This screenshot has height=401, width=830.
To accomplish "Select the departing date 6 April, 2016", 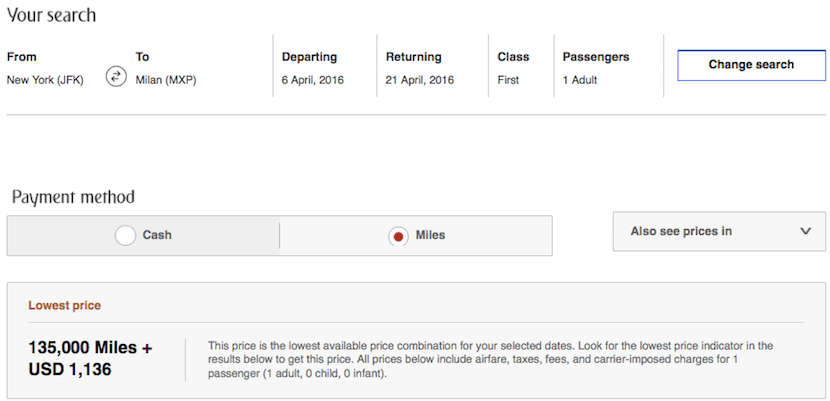I will pyautogui.click(x=313, y=80).
